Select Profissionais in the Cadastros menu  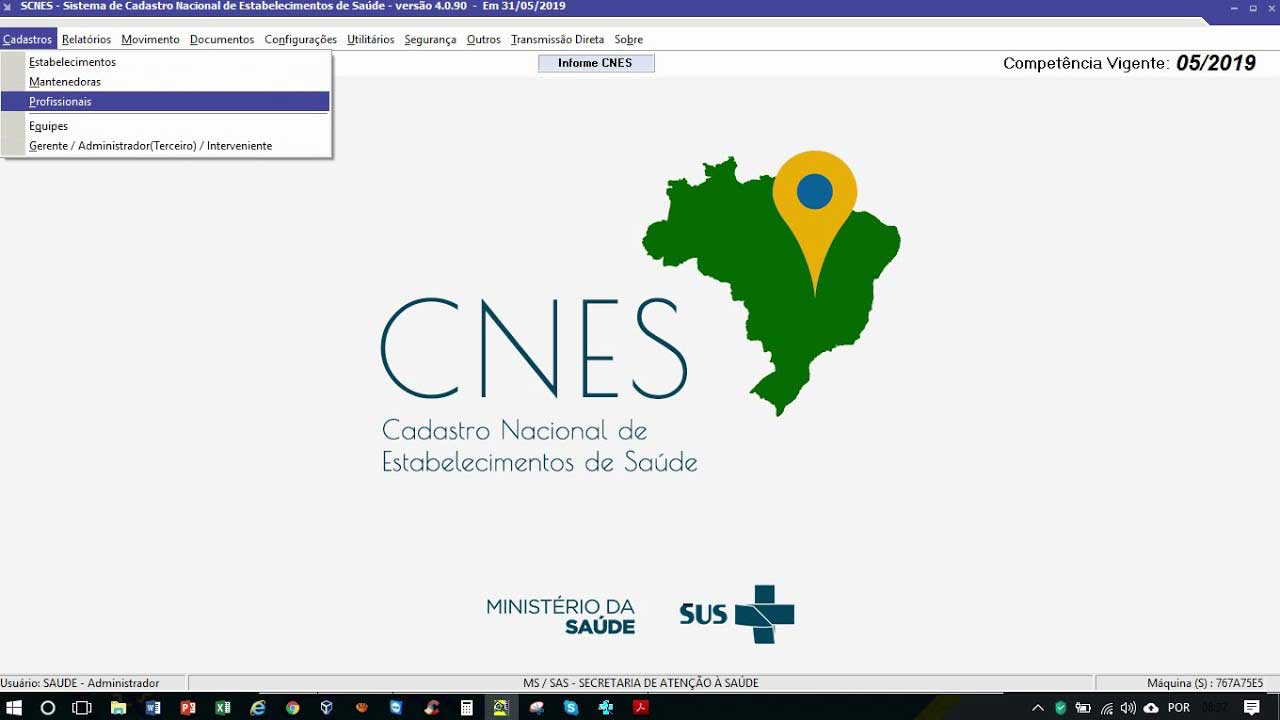(x=60, y=101)
